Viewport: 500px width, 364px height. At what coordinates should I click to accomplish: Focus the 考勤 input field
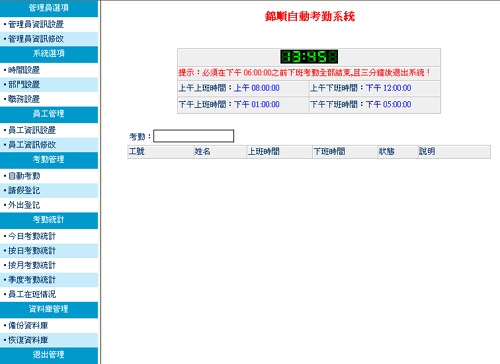point(194,136)
